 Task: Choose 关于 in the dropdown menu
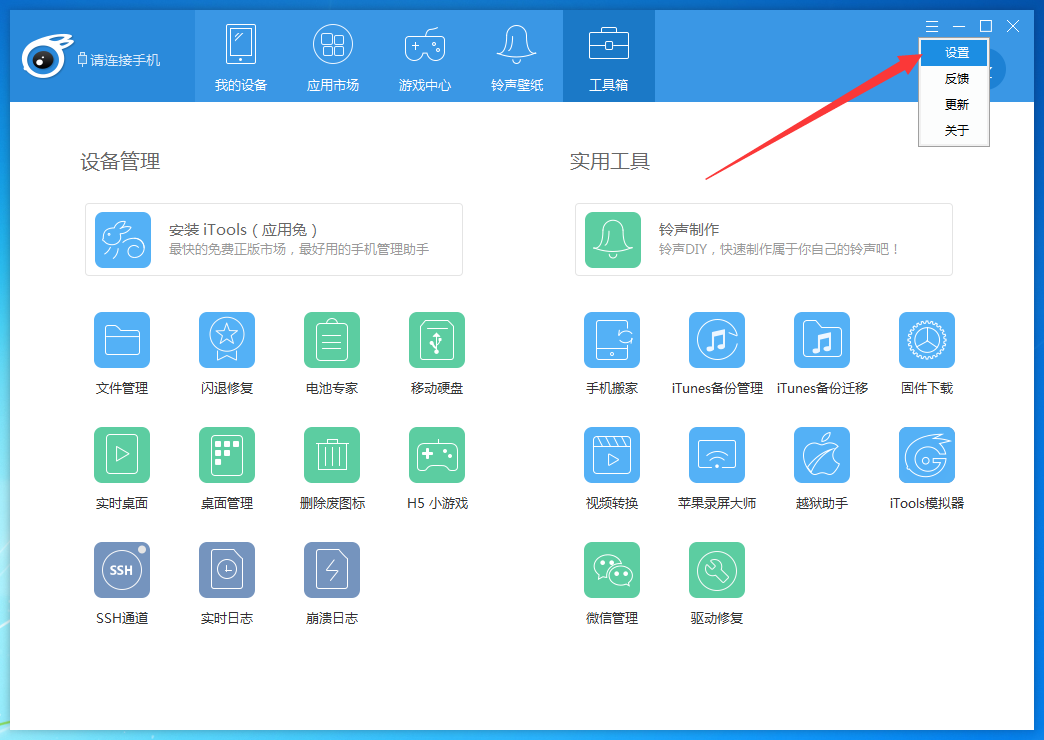953,129
